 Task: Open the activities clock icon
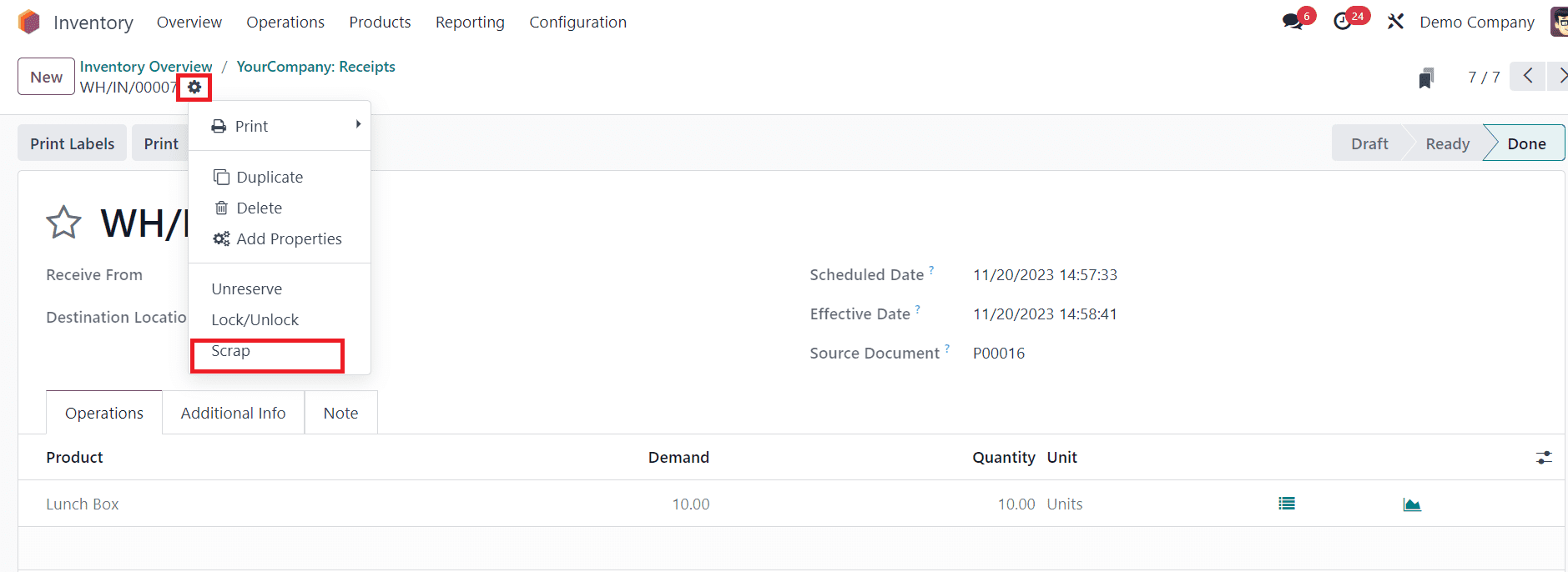pos(1343,22)
